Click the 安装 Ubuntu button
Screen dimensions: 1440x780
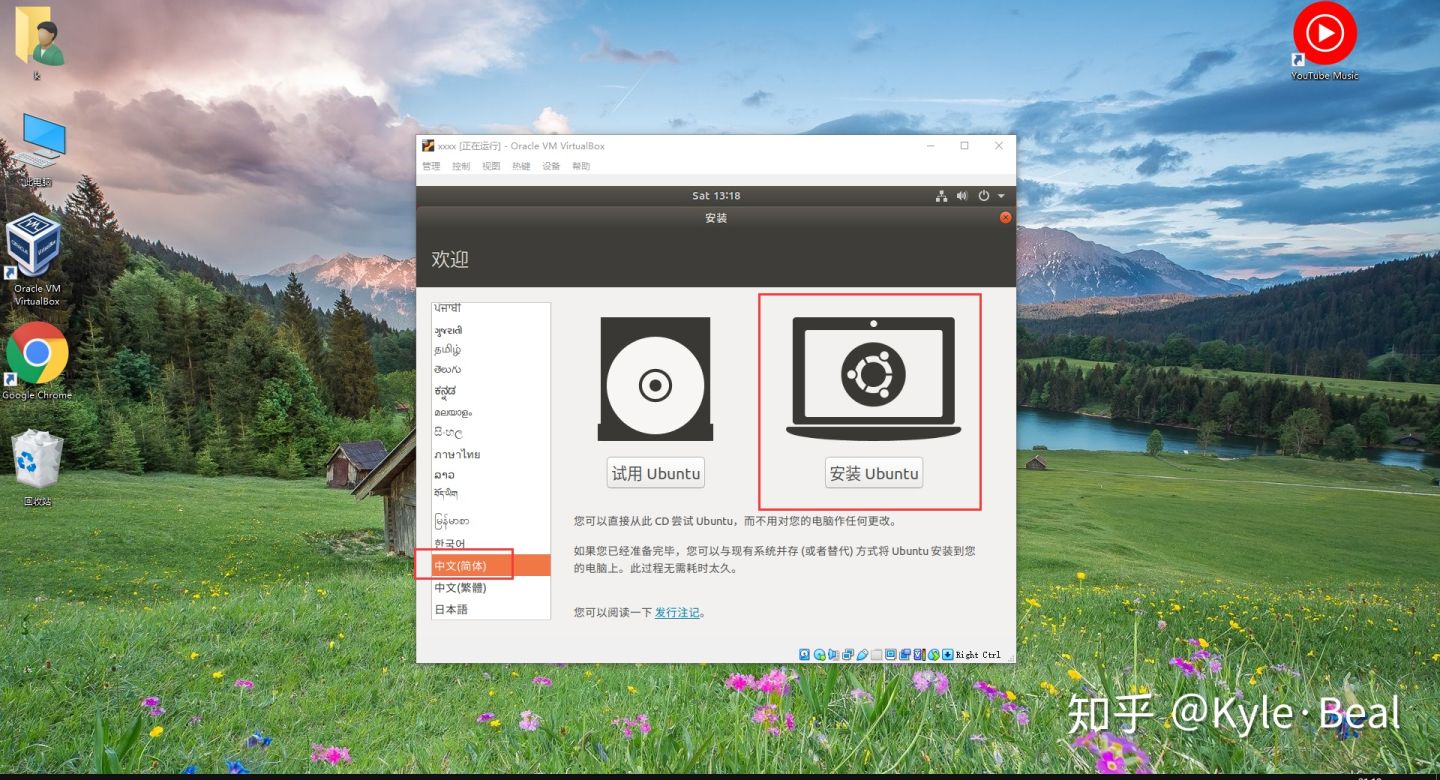point(873,472)
